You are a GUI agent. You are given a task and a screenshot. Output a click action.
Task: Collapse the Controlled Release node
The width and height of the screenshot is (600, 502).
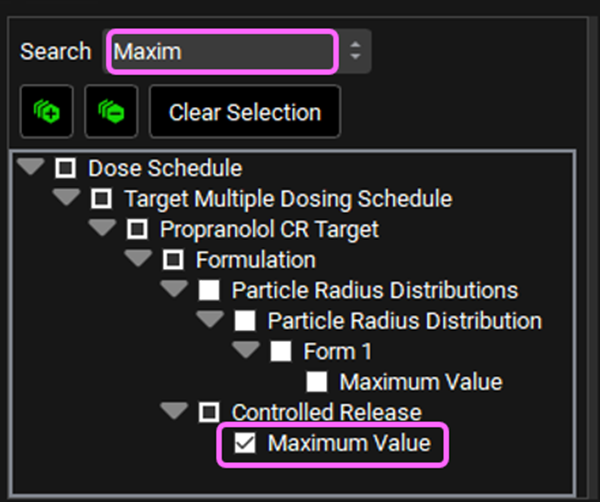pyautogui.click(x=175, y=411)
